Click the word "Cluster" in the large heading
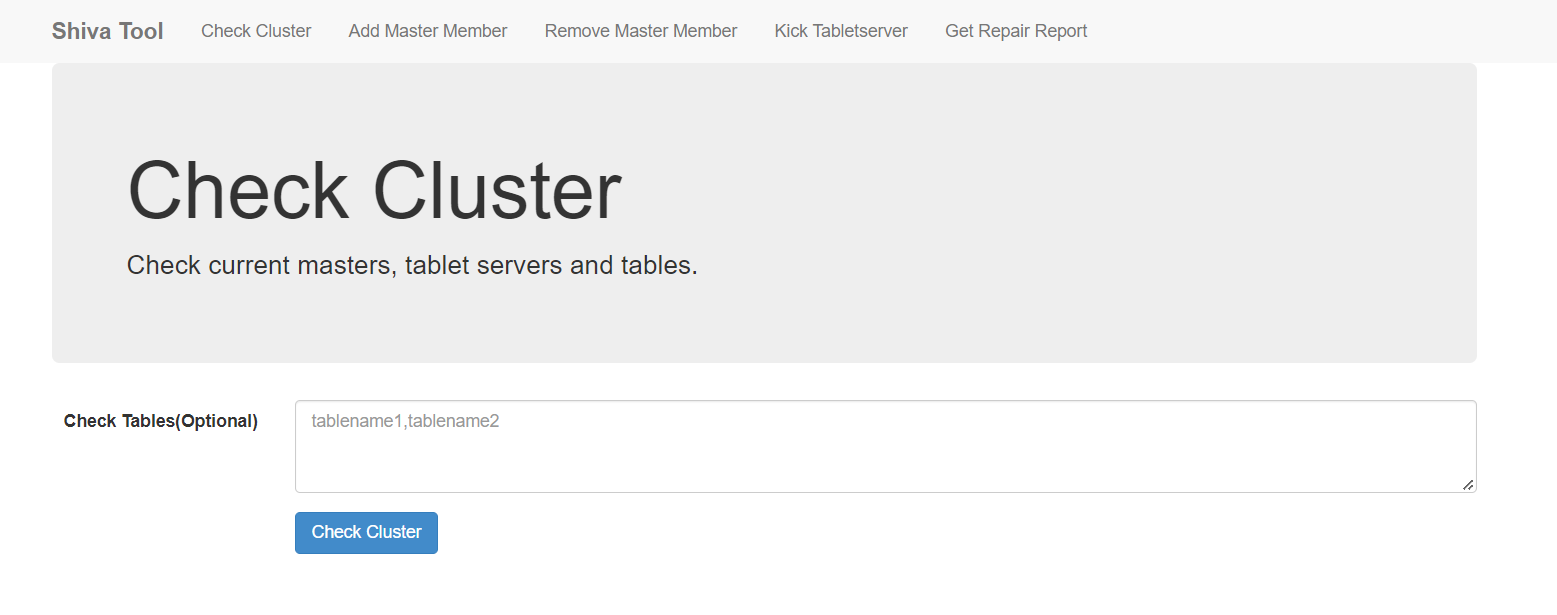This screenshot has width=1557, height=615. [497, 190]
